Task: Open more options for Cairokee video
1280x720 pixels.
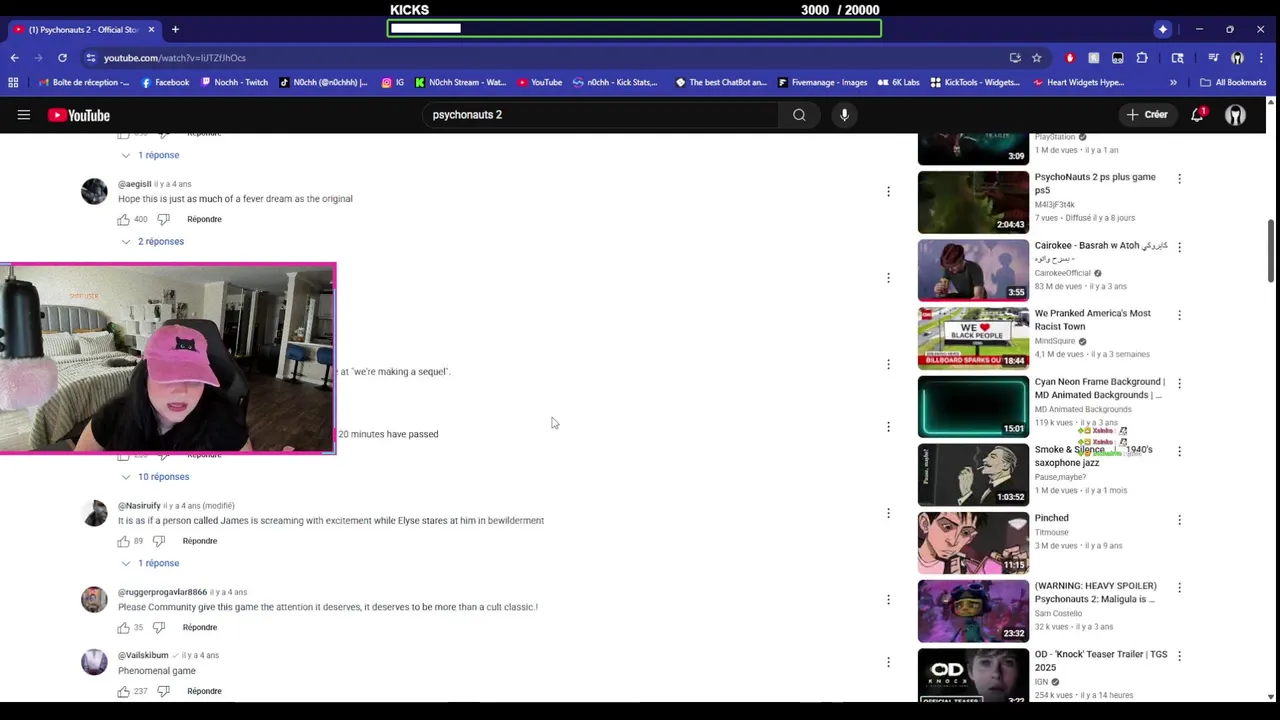Action: 1179,247
